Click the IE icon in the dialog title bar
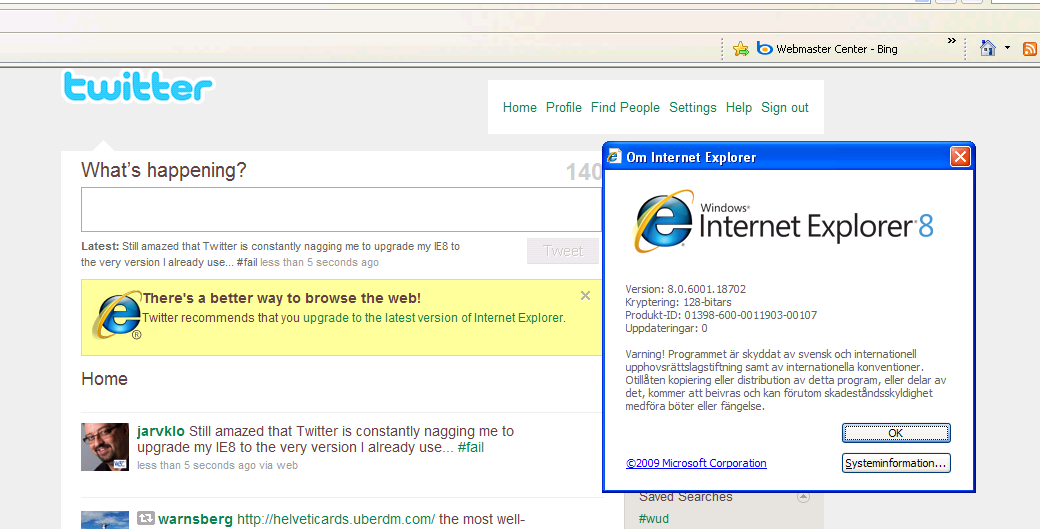The width and height of the screenshot is (1040, 529). coord(614,156)
